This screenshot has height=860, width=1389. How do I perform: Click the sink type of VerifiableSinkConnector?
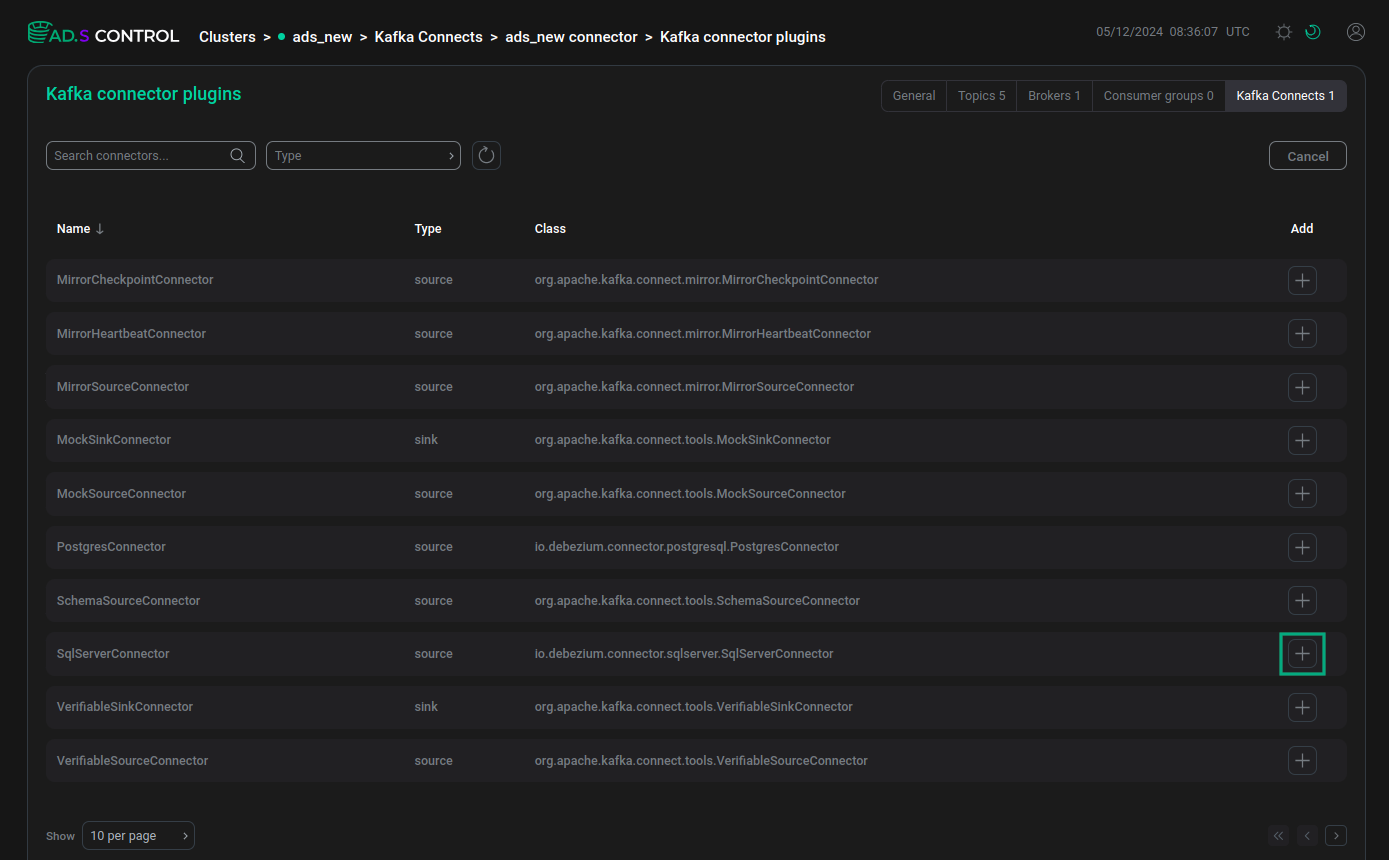click(426, 707)
